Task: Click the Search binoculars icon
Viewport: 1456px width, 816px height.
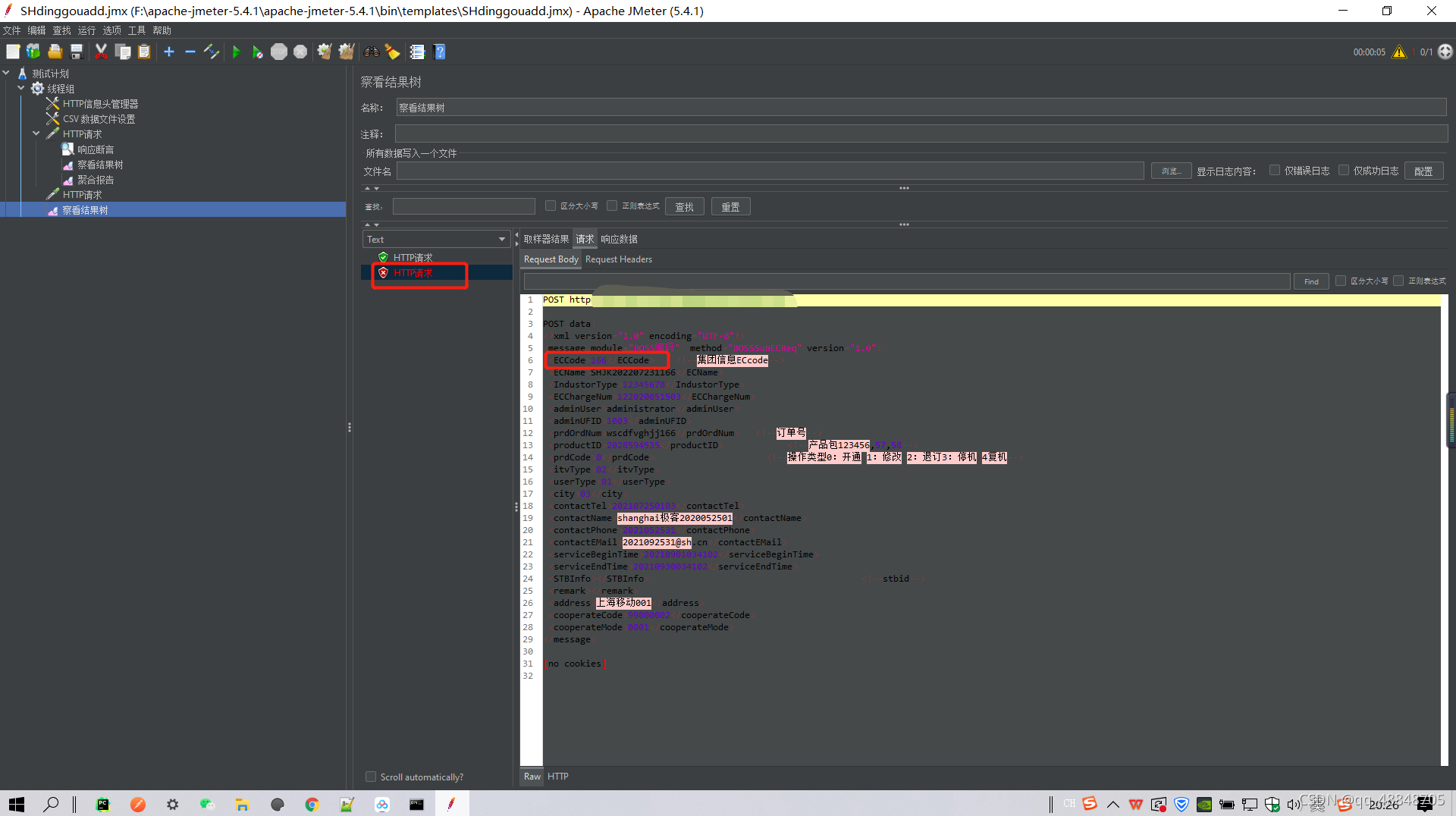Action: [x=371, y=52]
